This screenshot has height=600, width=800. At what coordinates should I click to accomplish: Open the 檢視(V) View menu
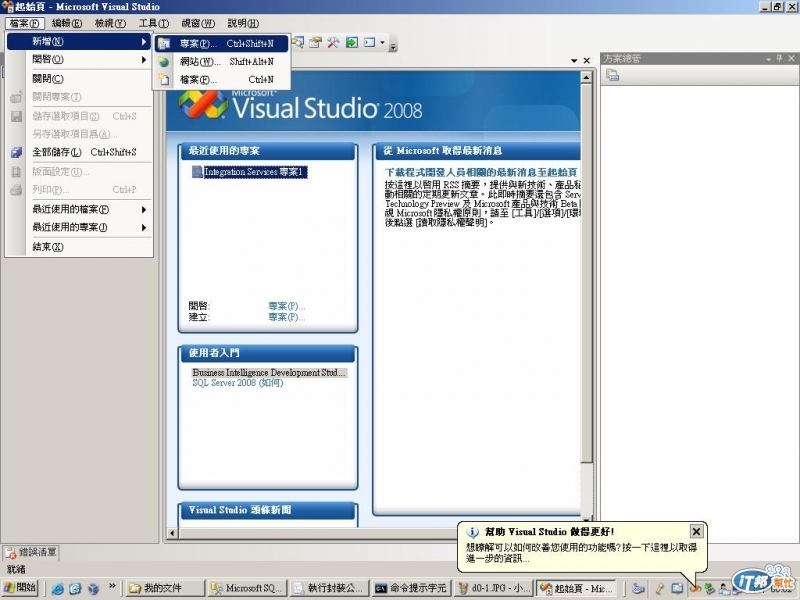coord(110,23)
